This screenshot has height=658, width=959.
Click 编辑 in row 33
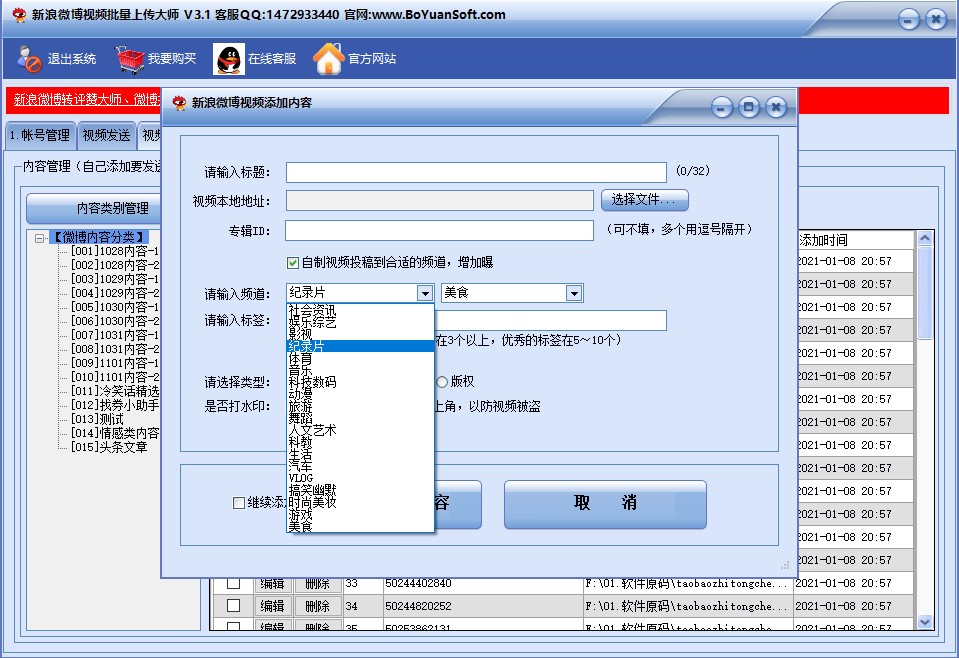tap(272, 583)
